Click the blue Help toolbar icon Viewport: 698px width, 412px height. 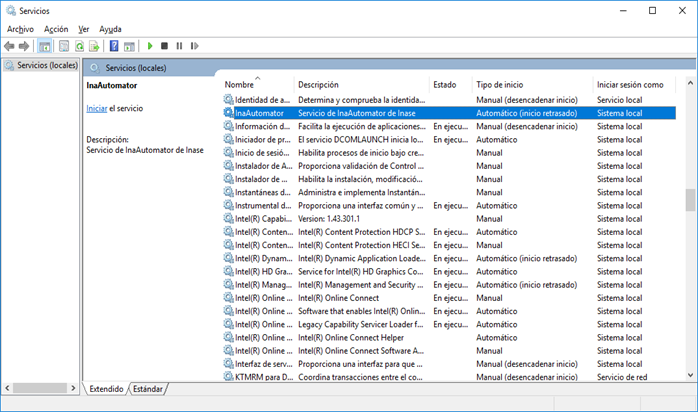(x=114, y=46)
